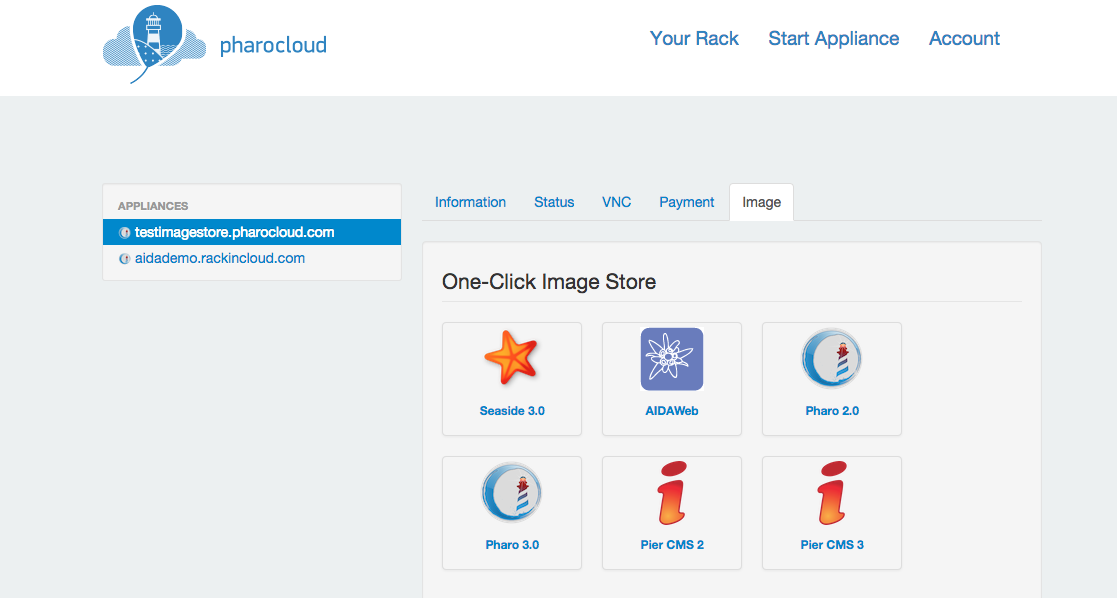Click the Pier CMS 2 icon
Viewport: 1117px width, 598px height.
pos(672,493)
